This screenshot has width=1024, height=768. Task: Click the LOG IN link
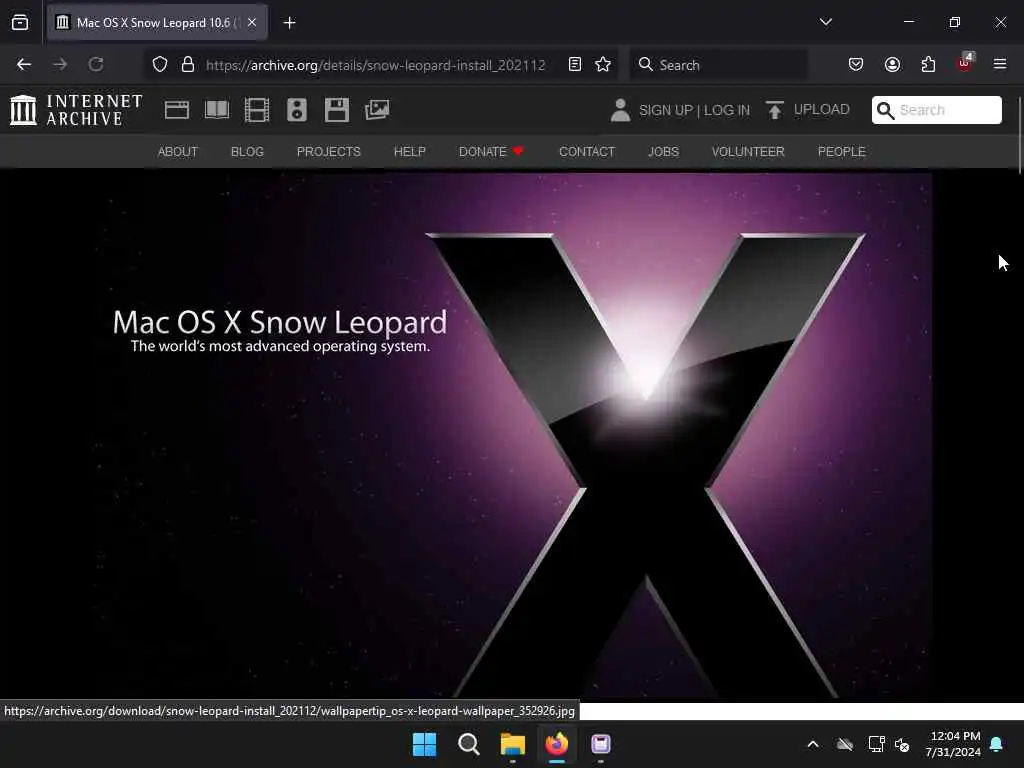click(727, 110)
